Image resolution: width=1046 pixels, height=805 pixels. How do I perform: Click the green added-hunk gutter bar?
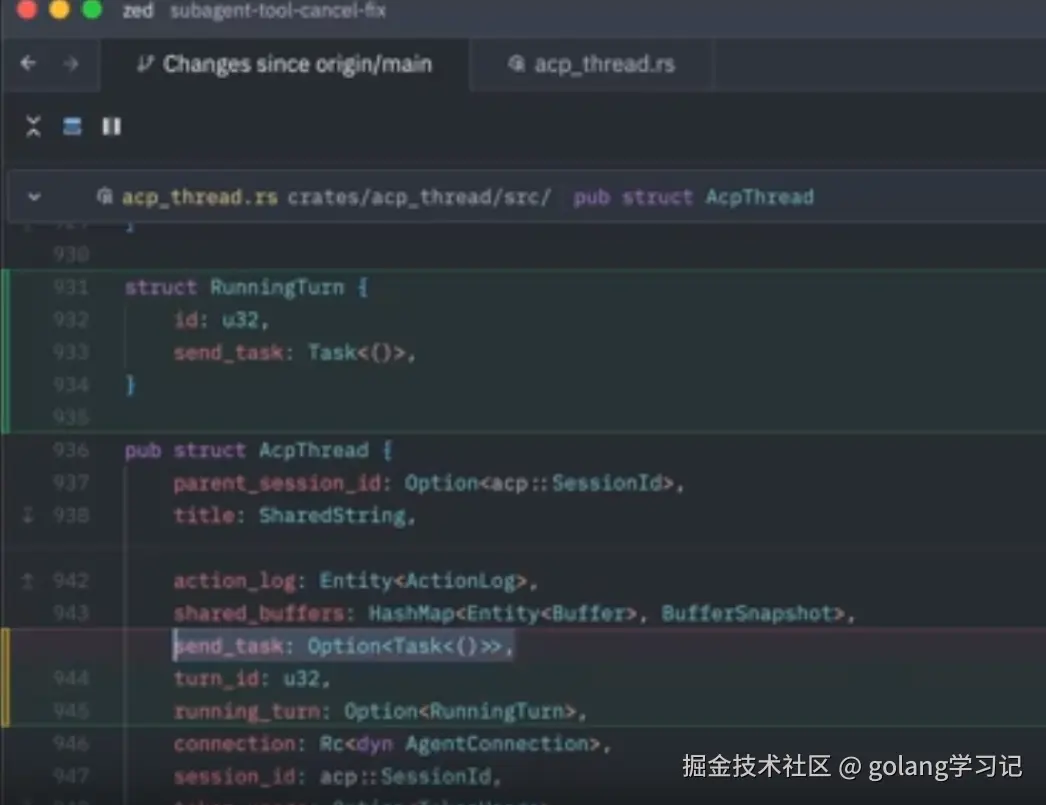pos(5,351)
